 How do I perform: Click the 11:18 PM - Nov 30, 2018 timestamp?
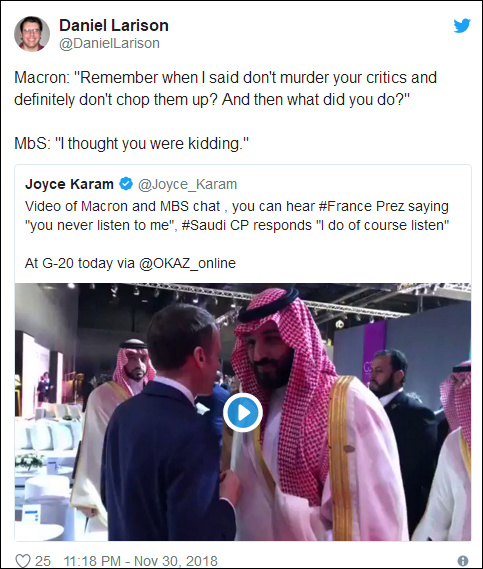pos(140,561)
